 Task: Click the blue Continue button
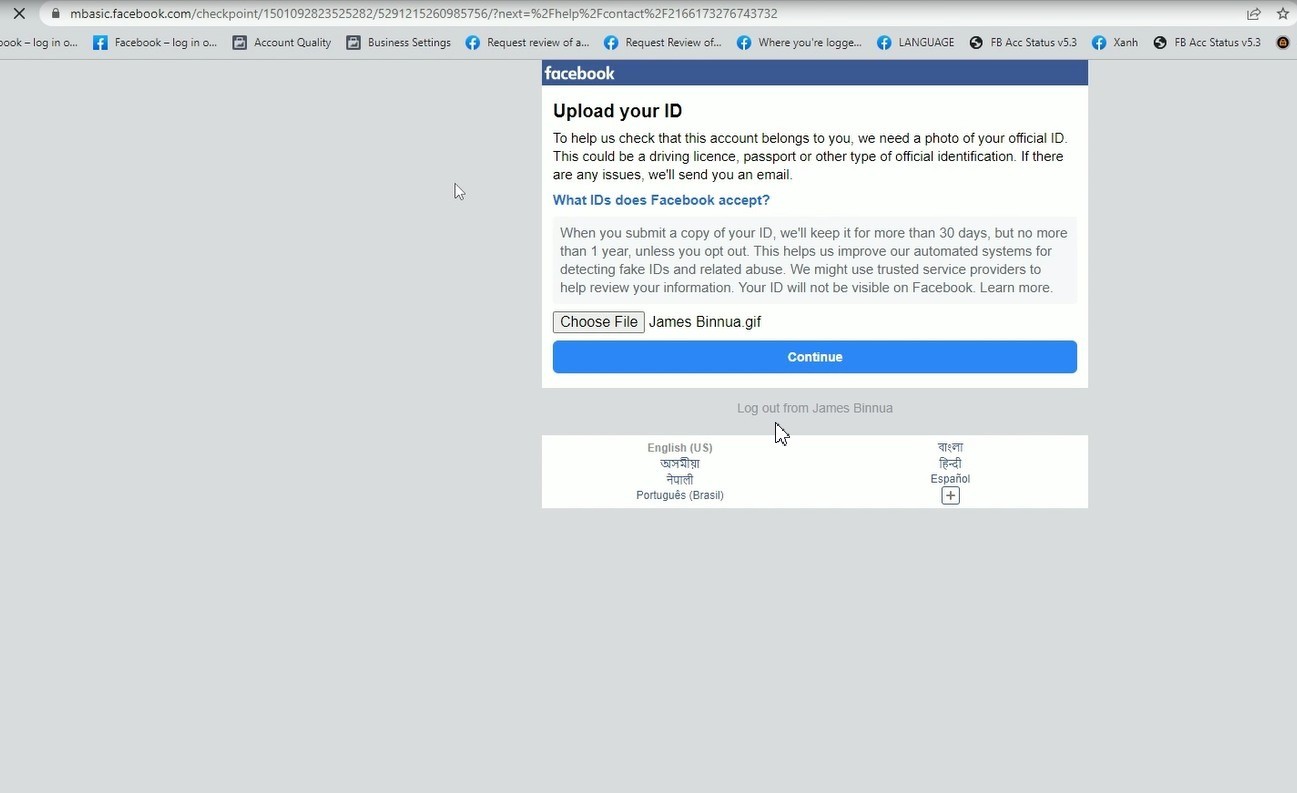(815, 357)
